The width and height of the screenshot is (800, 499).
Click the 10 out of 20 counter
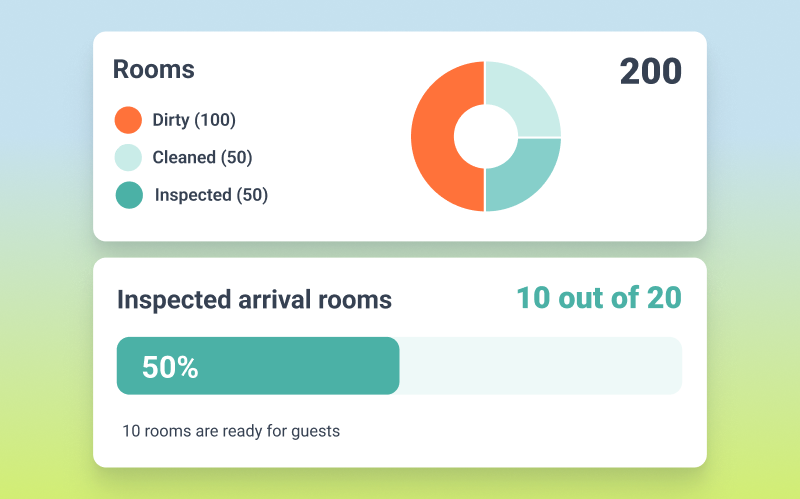tap(598, 298)
